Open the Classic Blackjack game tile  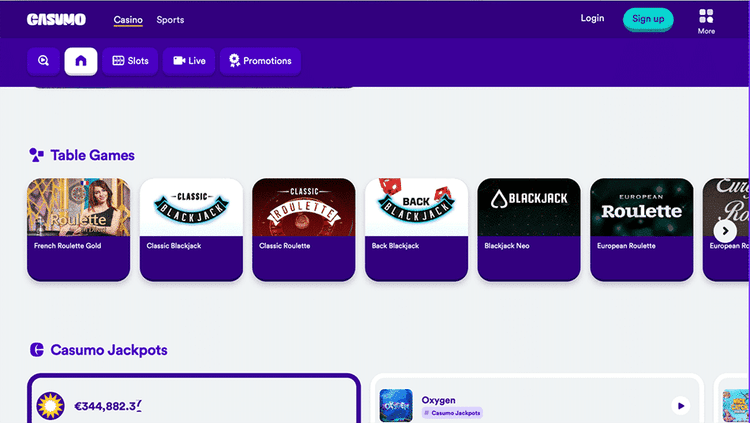(191, 230)
